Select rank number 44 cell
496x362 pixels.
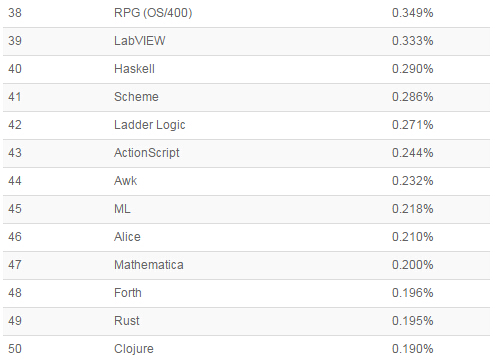click(x=15, y=181)
